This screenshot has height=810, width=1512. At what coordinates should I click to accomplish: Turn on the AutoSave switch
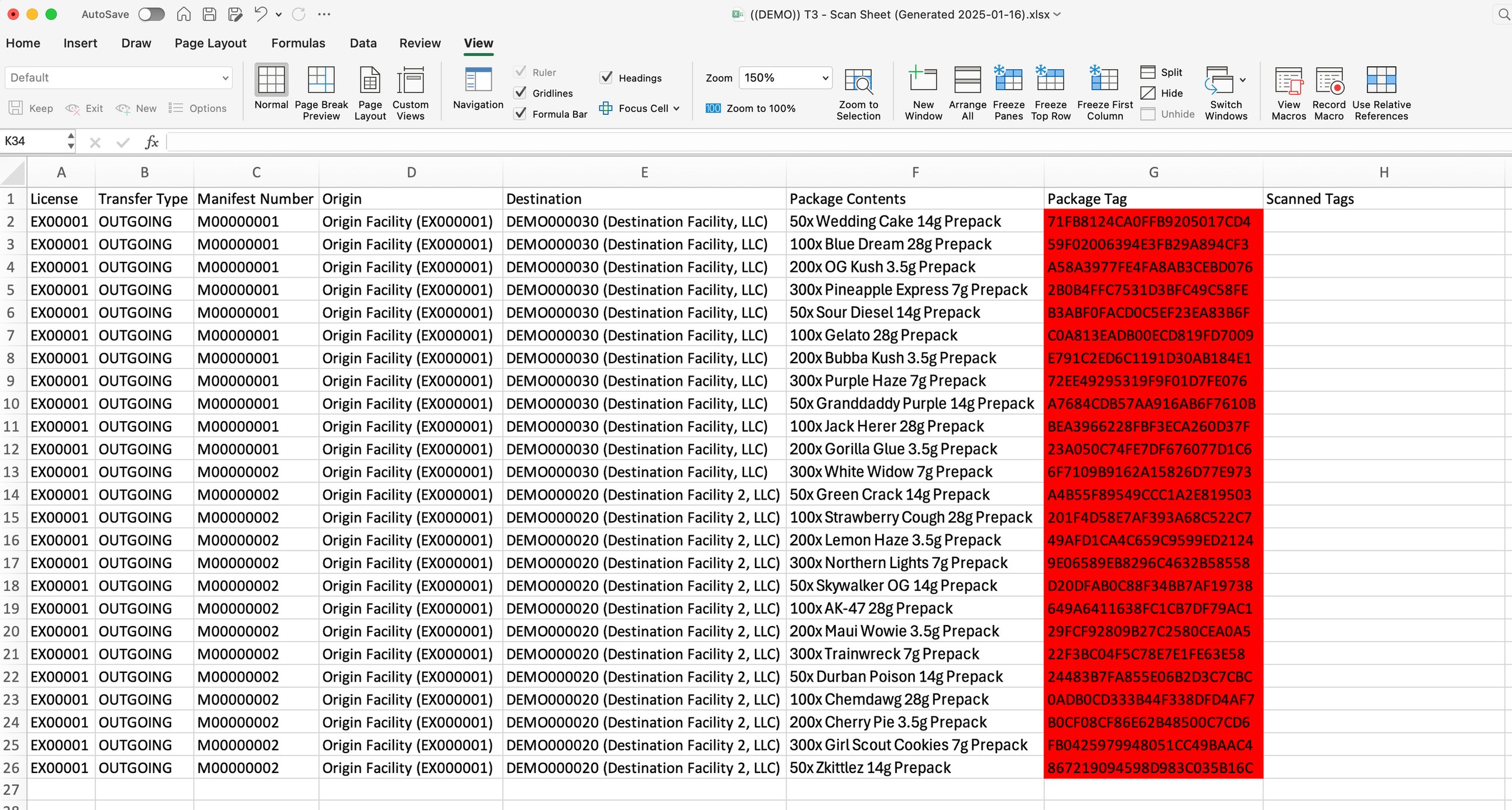point(152,14)
